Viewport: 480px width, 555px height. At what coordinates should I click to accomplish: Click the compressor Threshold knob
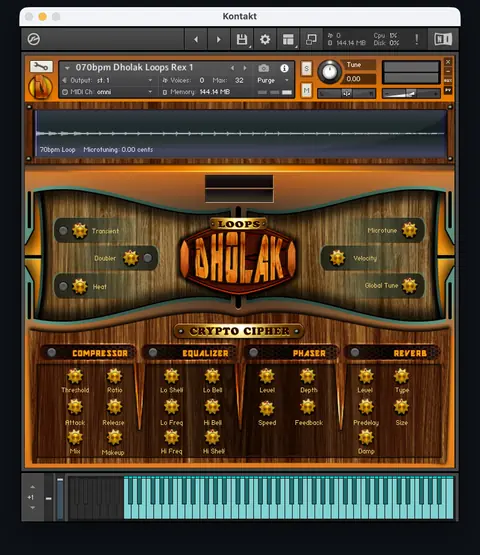(75, 376)
